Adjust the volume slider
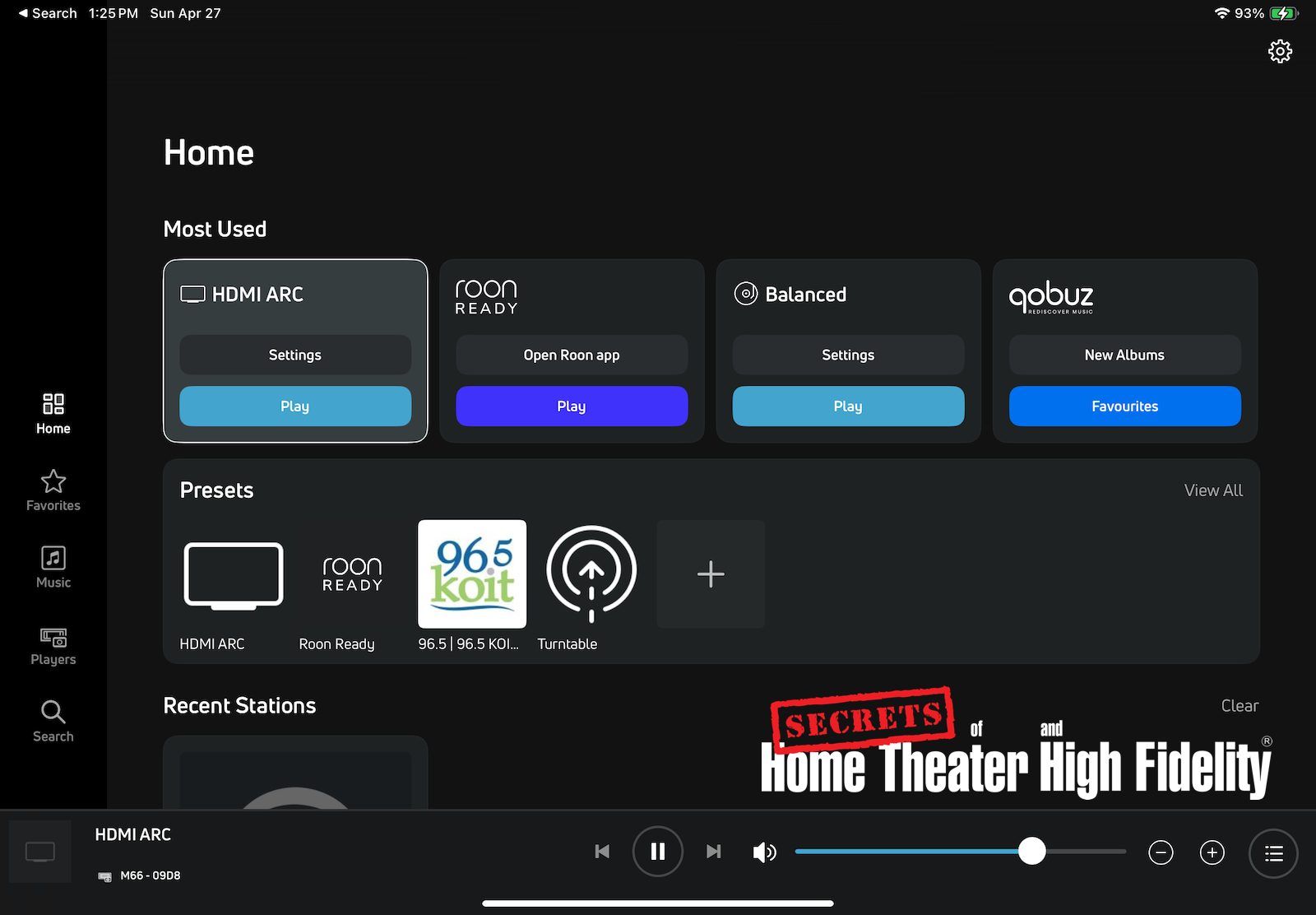The width and height of the screenshot is (1316, 915). 960,852
